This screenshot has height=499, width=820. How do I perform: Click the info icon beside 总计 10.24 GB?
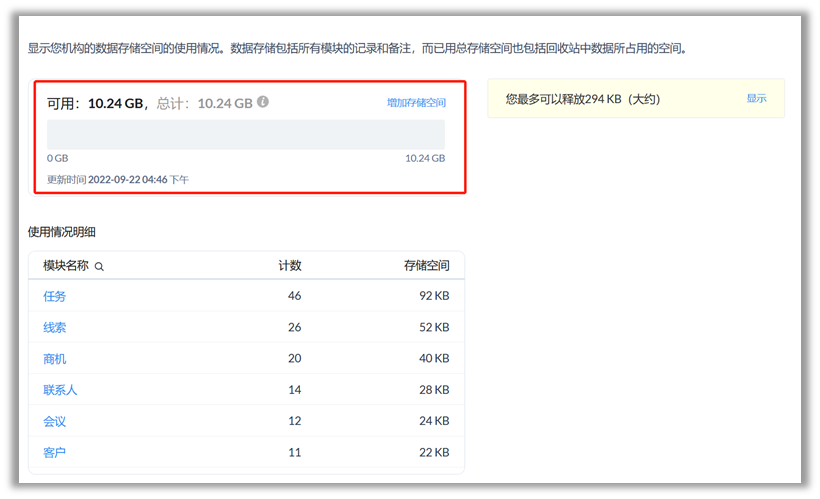click(263, 102)
